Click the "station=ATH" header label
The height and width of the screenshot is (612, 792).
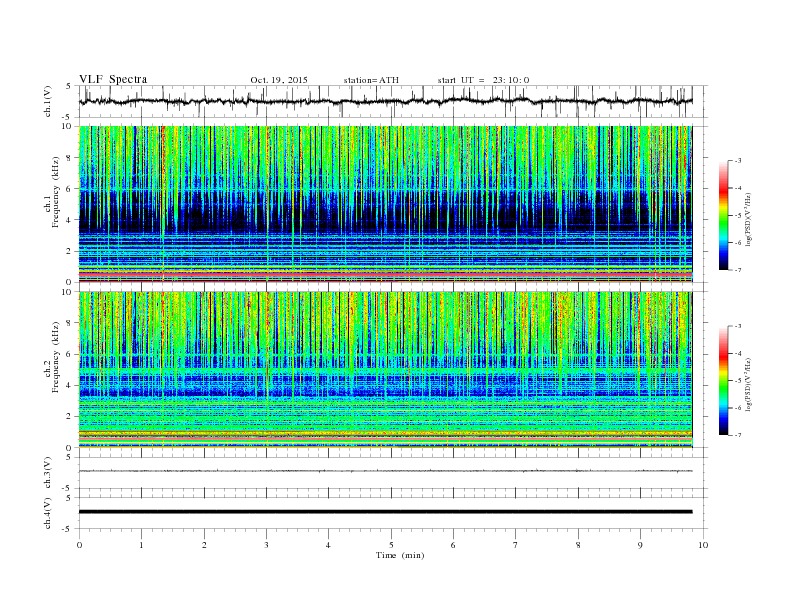[x=371, y=80]
